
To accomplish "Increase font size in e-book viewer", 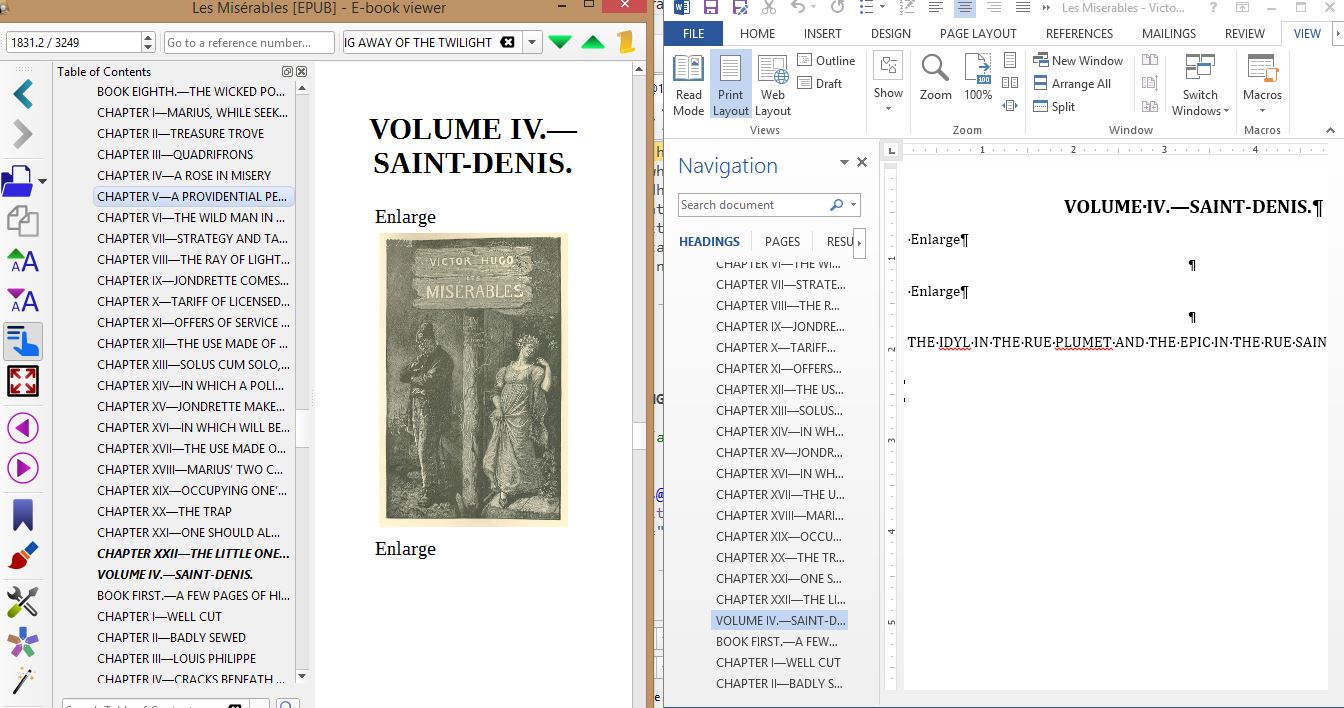I will [23, 261].
